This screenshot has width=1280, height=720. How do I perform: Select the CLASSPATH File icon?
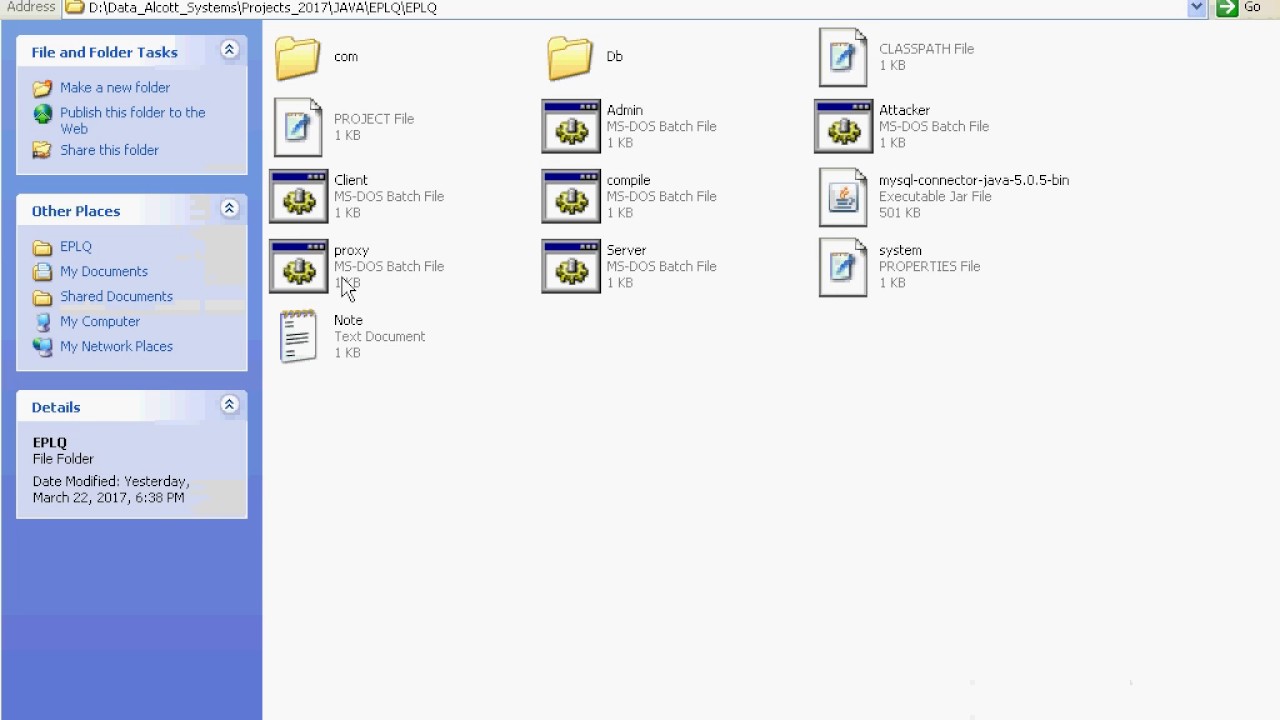pyautogui.click(x=843, y=57)
